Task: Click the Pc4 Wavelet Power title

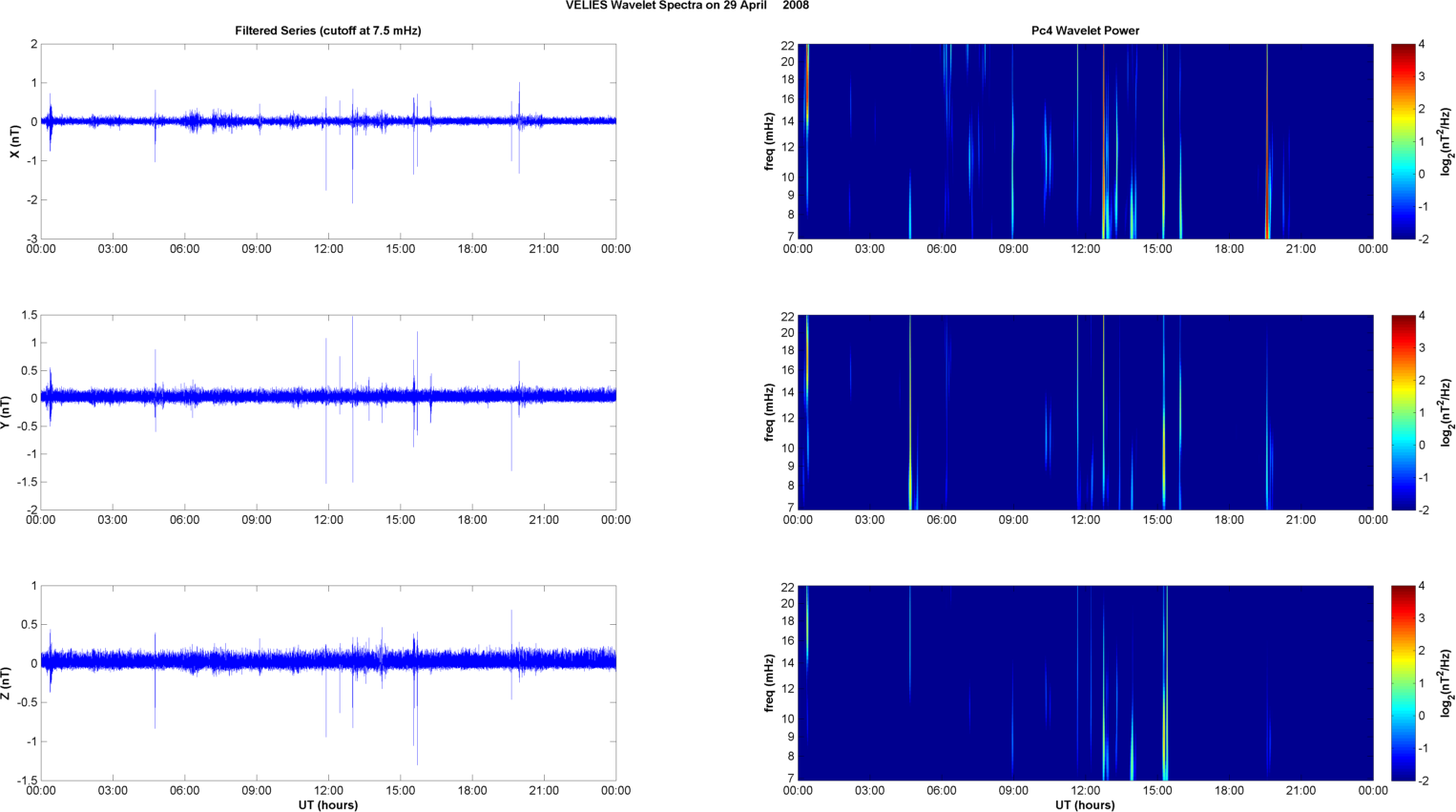Action: pyautogui.click(x=1085, y=31)
